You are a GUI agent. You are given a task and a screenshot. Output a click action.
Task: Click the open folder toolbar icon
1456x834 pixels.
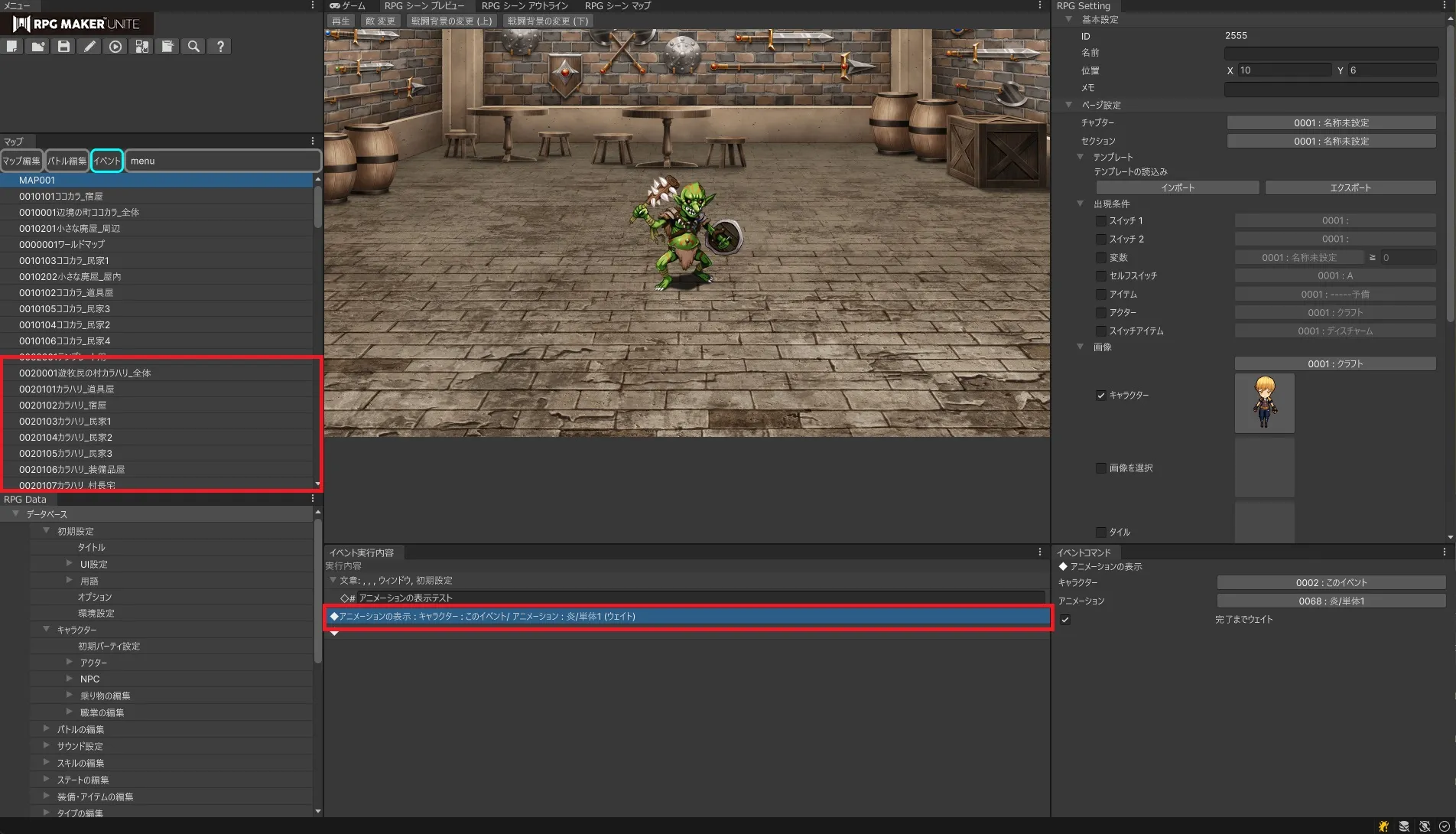tap(37, 47)
